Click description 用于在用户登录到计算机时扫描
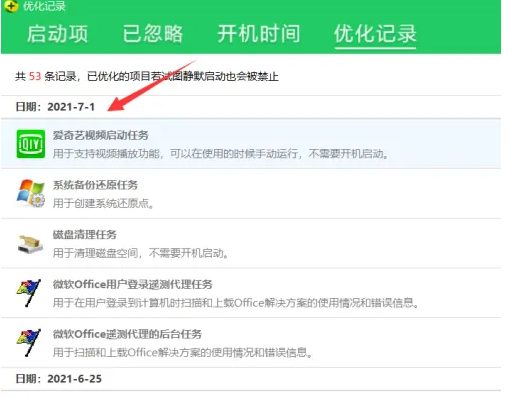Image resolution: width=520 pixels, height=397 pixels. click(x=236, y=303)
